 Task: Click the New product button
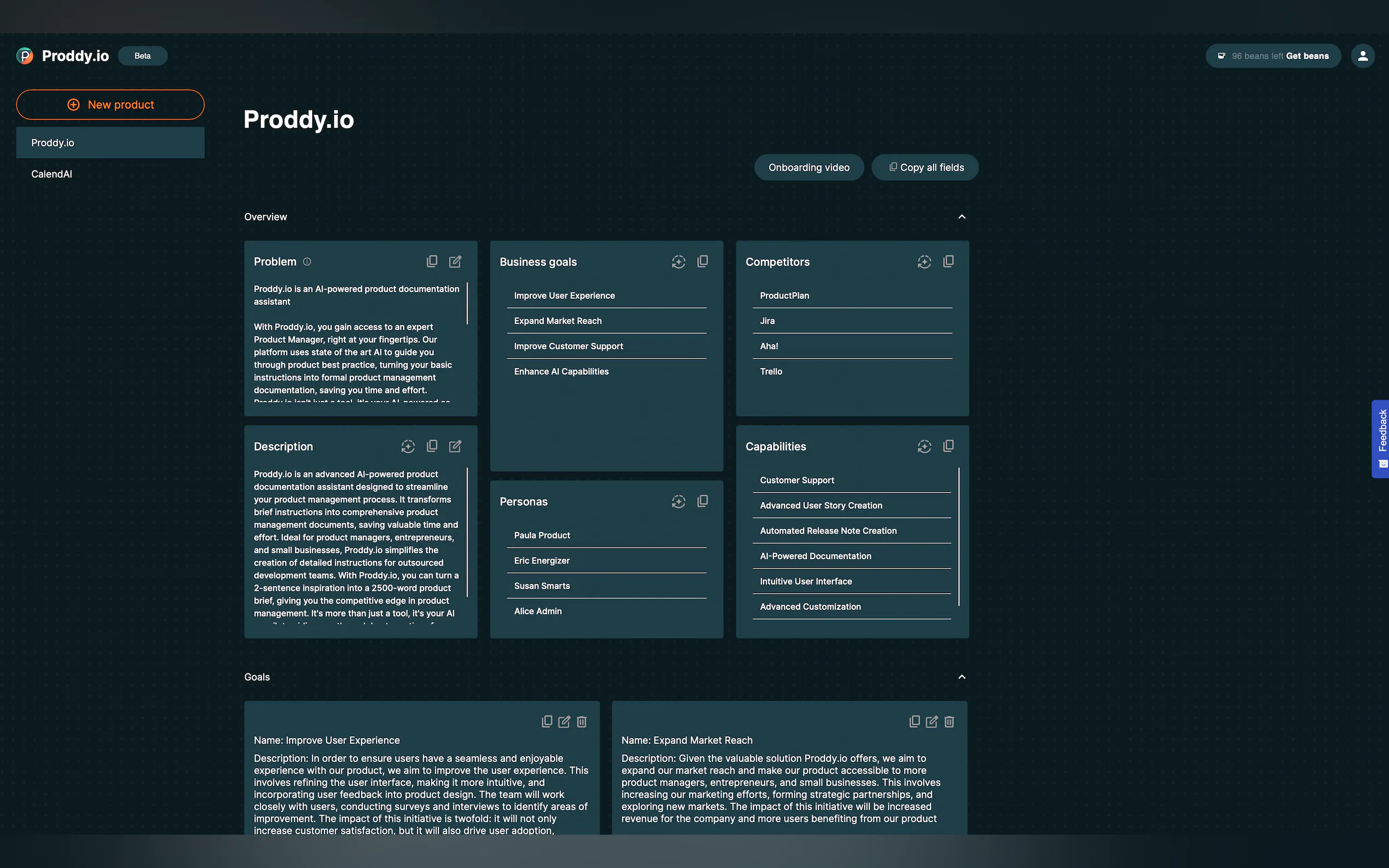click(110, 104)
